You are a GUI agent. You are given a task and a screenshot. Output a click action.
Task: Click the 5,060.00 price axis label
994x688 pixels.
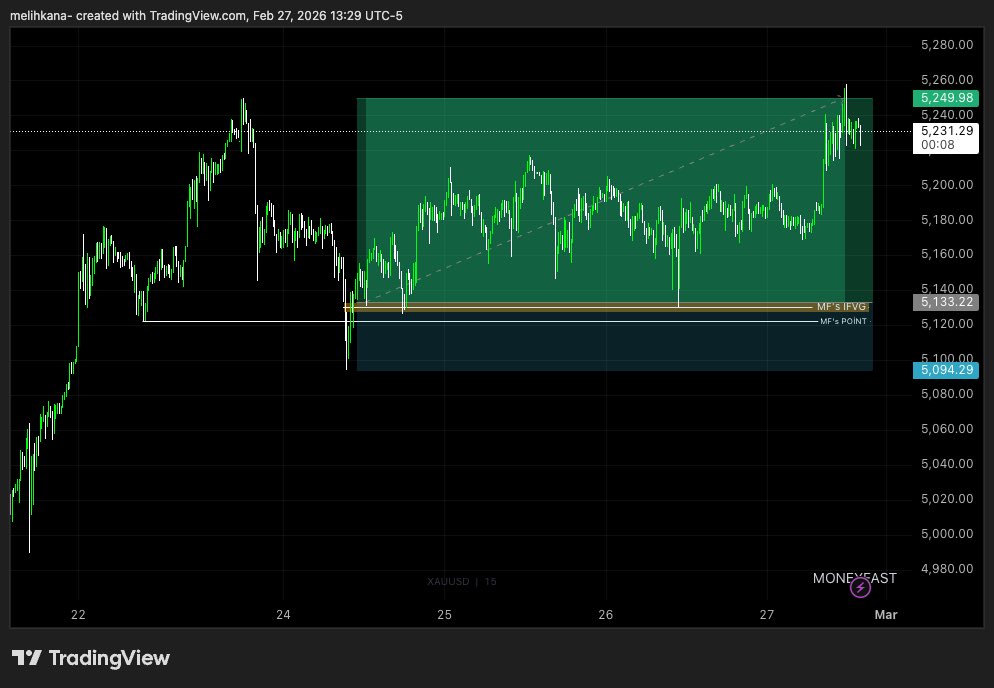[946, 429]
